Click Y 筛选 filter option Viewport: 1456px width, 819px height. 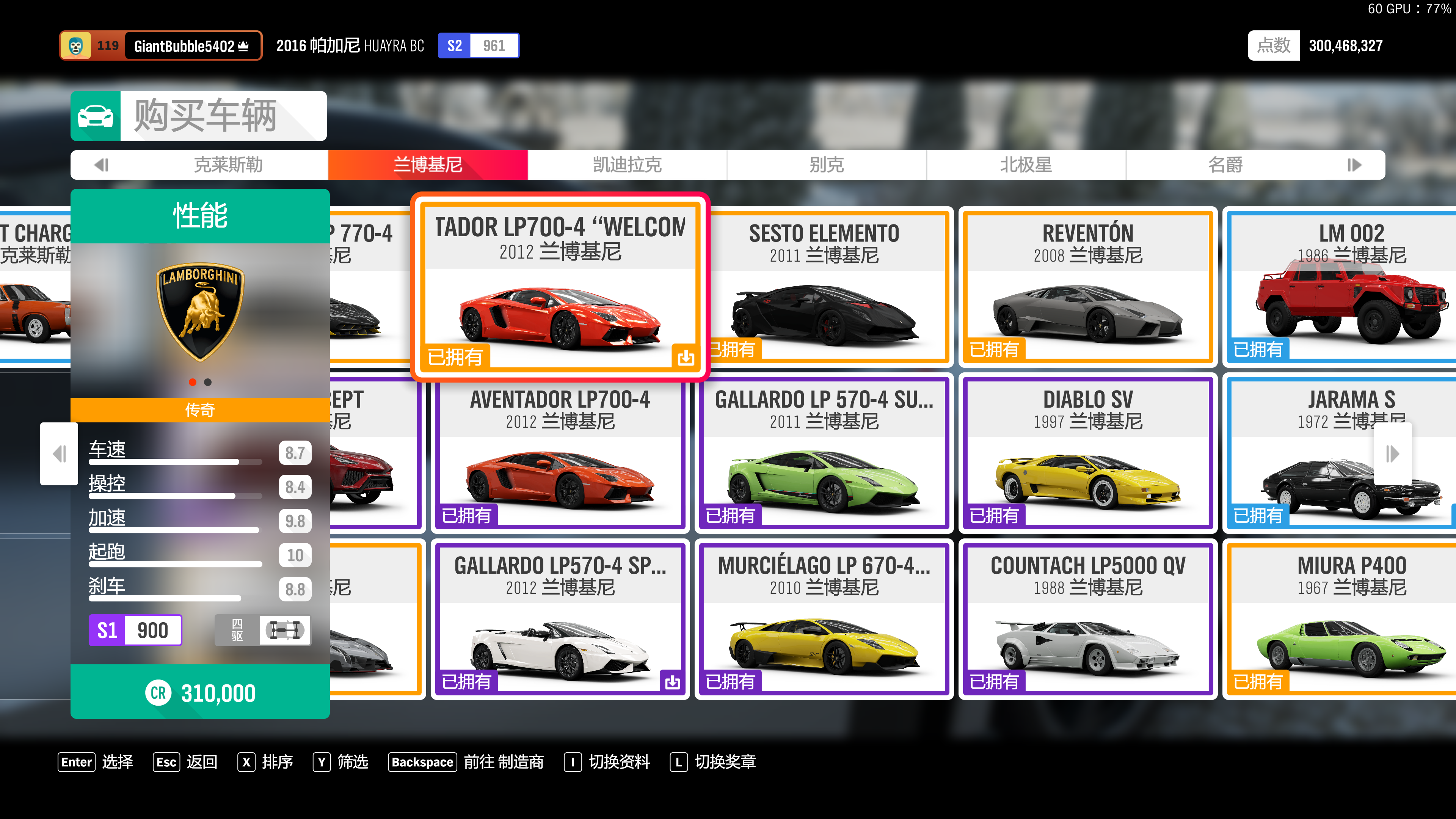pos(340,762)
